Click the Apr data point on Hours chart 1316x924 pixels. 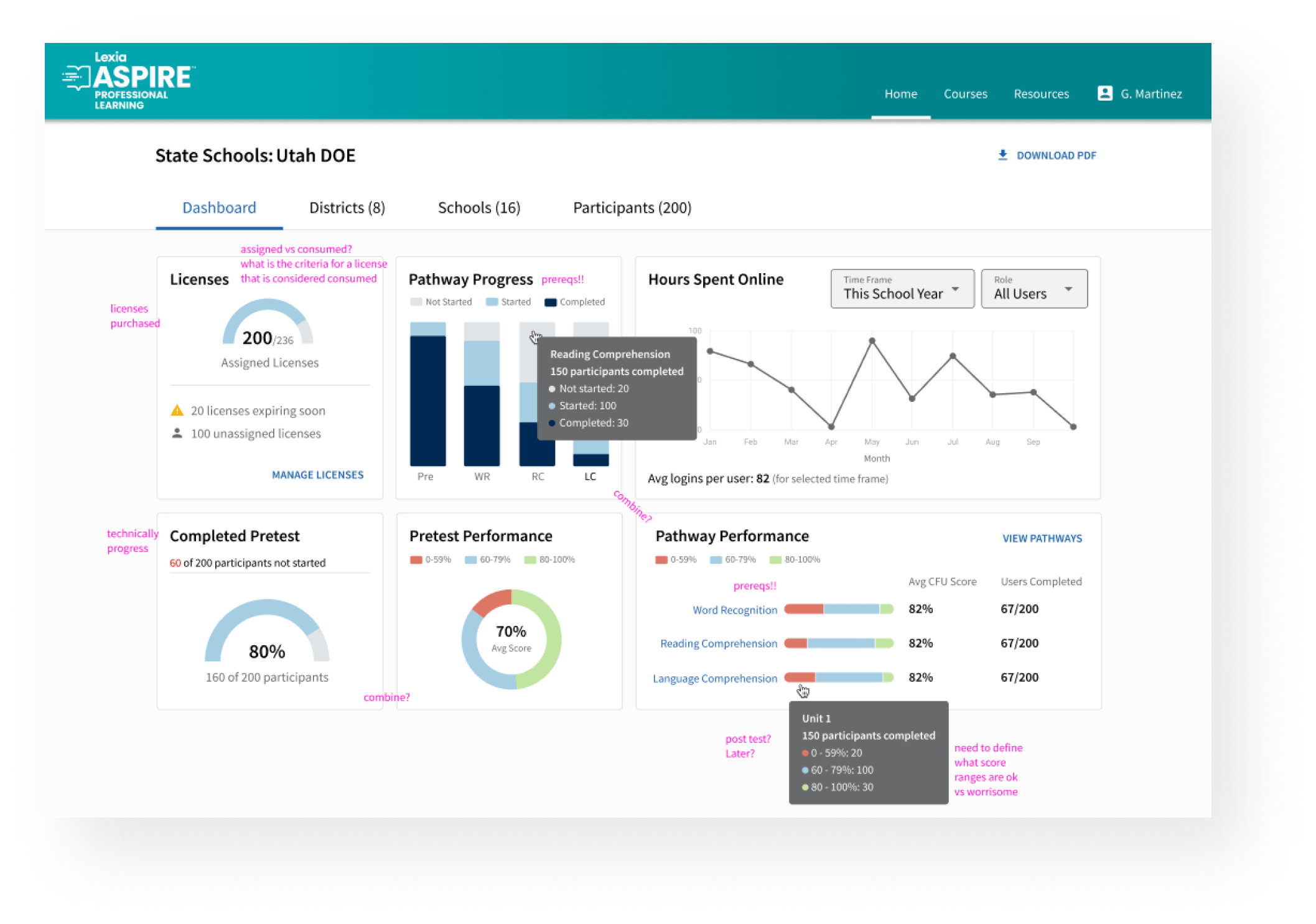pos(831,427)
